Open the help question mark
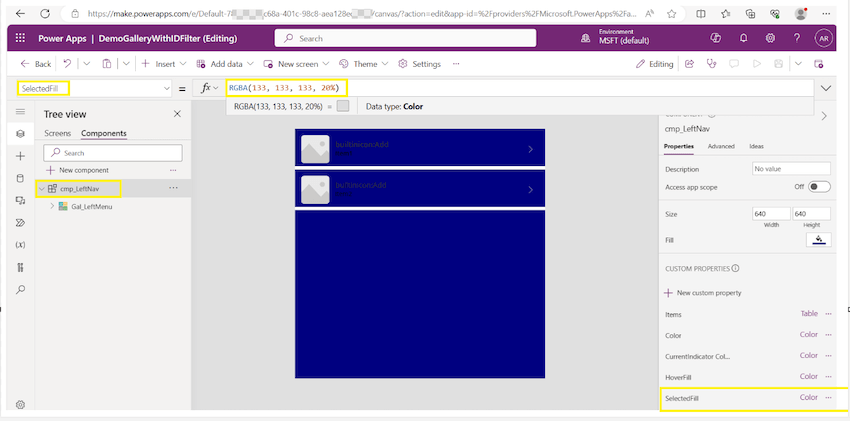850x421 pixels. pos(796,38)
